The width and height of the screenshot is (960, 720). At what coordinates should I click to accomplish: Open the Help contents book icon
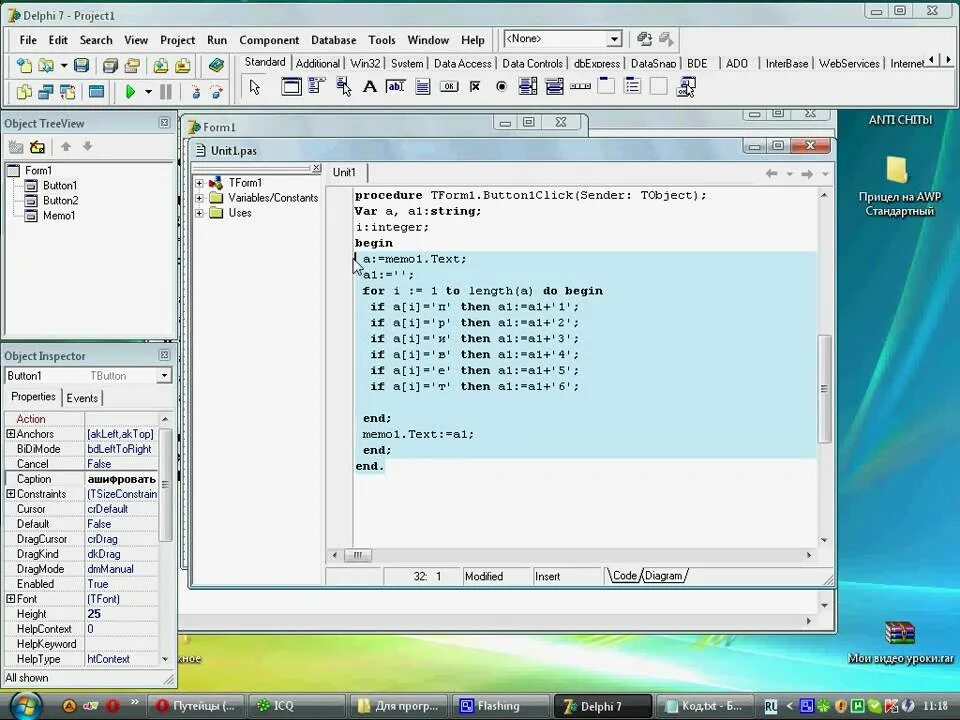tap(216, 66)
